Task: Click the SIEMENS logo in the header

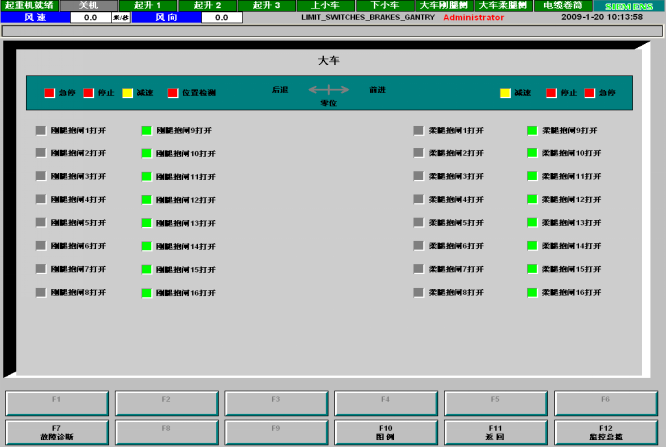Action: [629, 5]
